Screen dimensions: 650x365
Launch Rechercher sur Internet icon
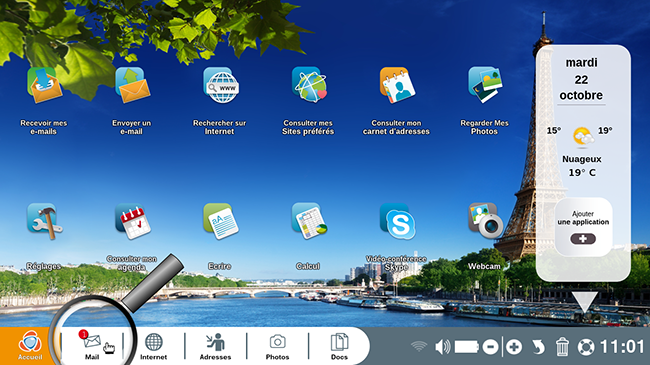(221, 85)
